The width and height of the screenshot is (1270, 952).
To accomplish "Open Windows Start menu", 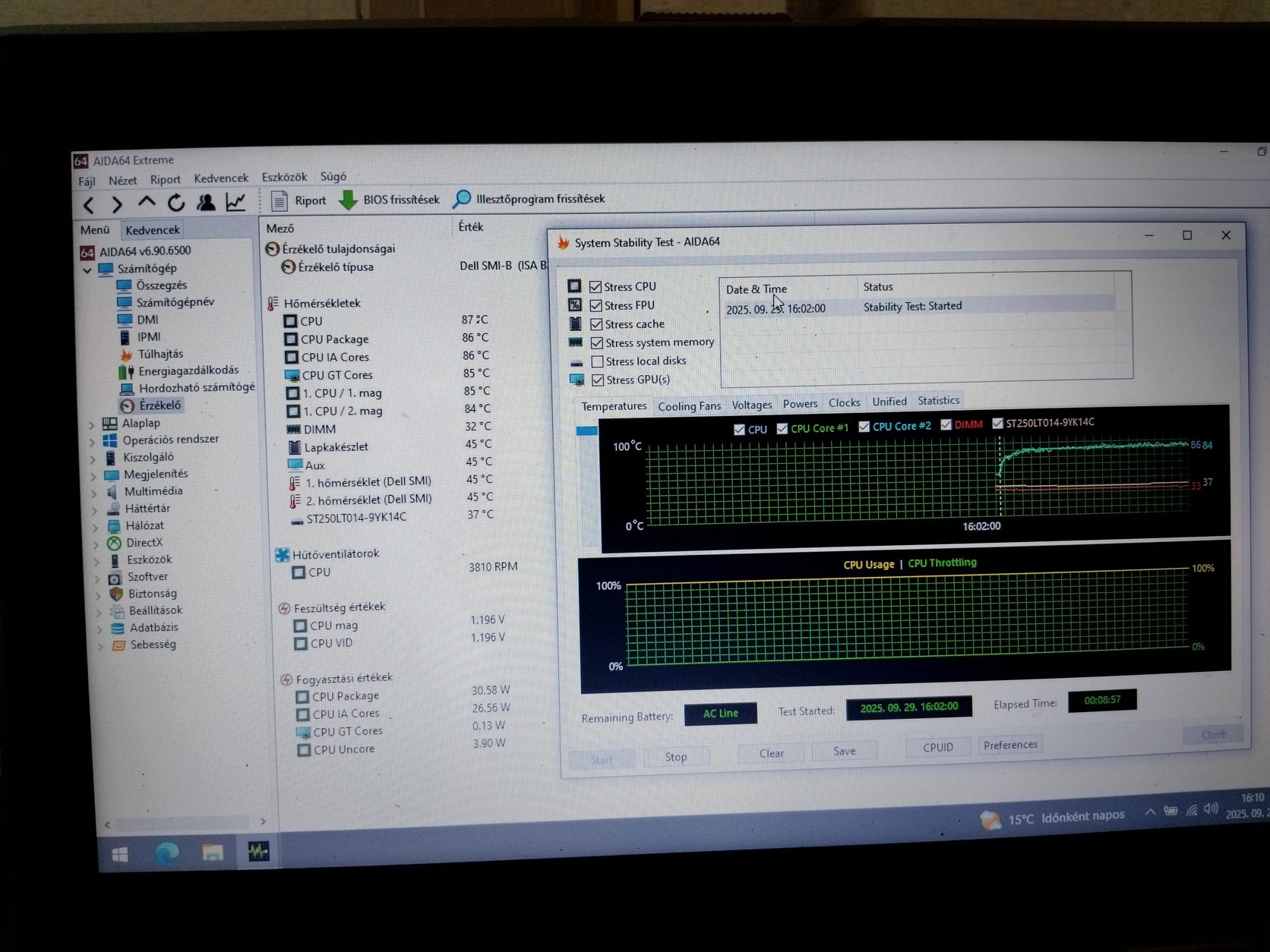I will pyautogui.click(x=120, y=855).
